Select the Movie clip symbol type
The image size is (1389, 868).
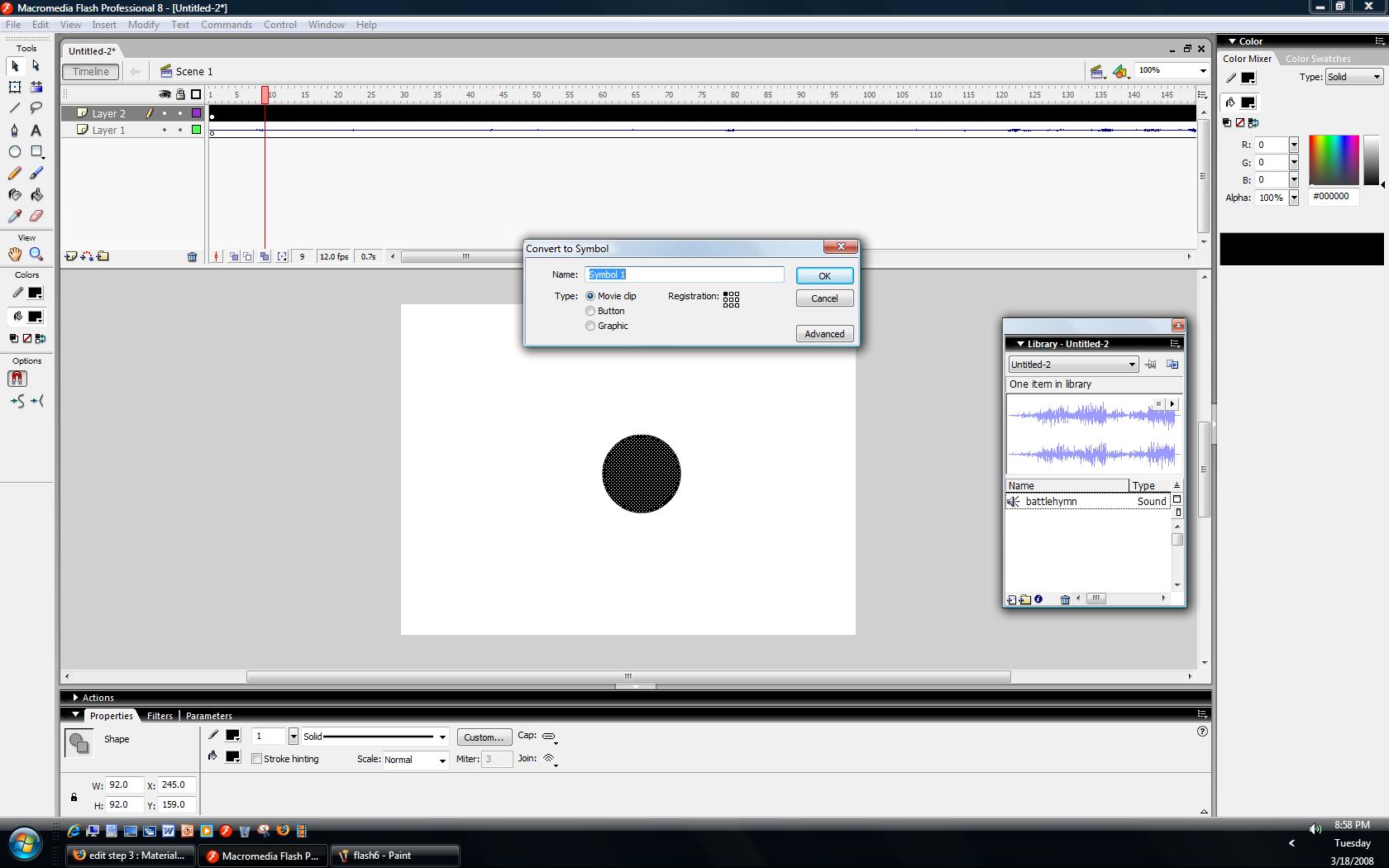(590, 296)
